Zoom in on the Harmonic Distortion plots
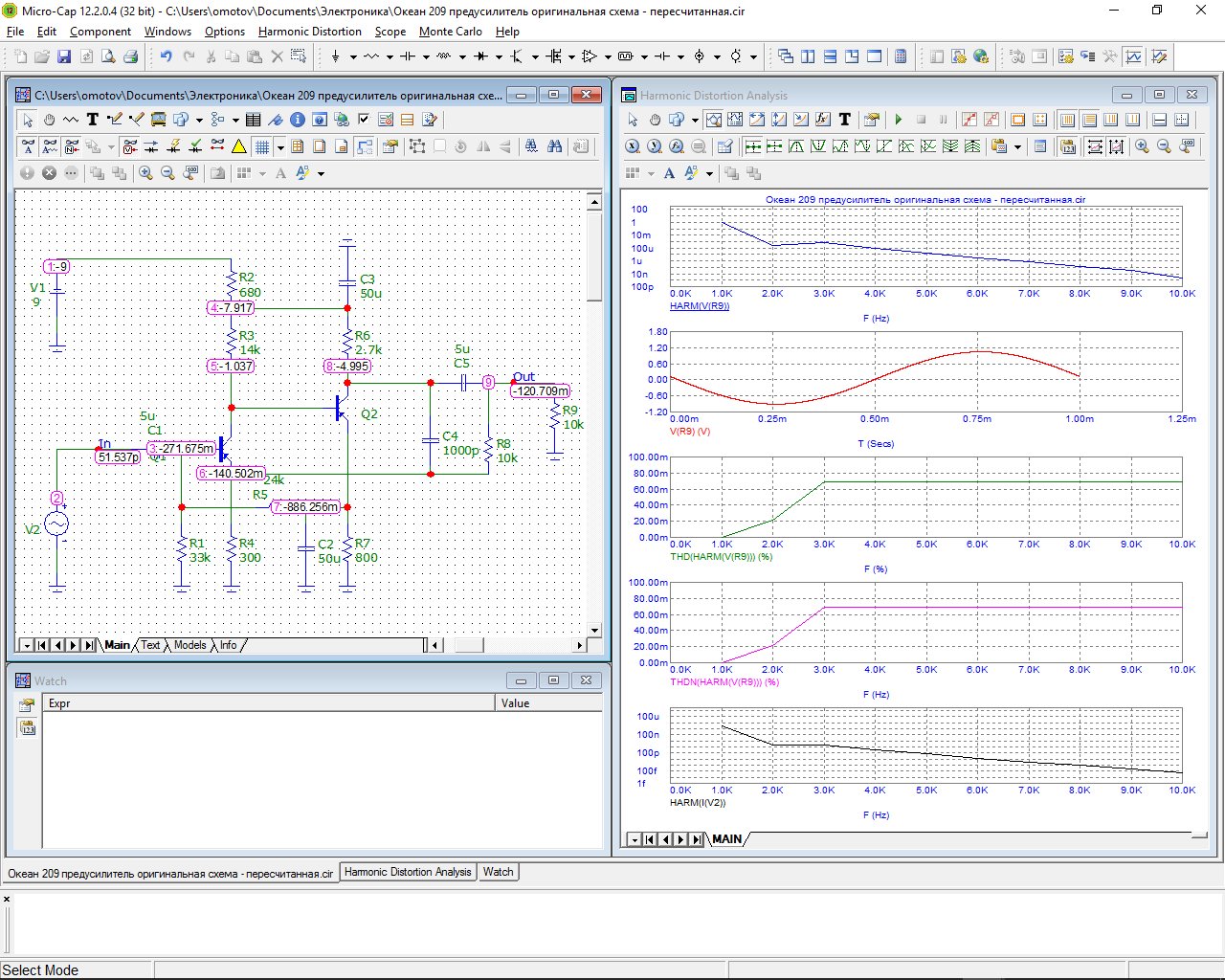Image resolution: width=1225 pixels, height=980 pixels. tap(1142, 146)
